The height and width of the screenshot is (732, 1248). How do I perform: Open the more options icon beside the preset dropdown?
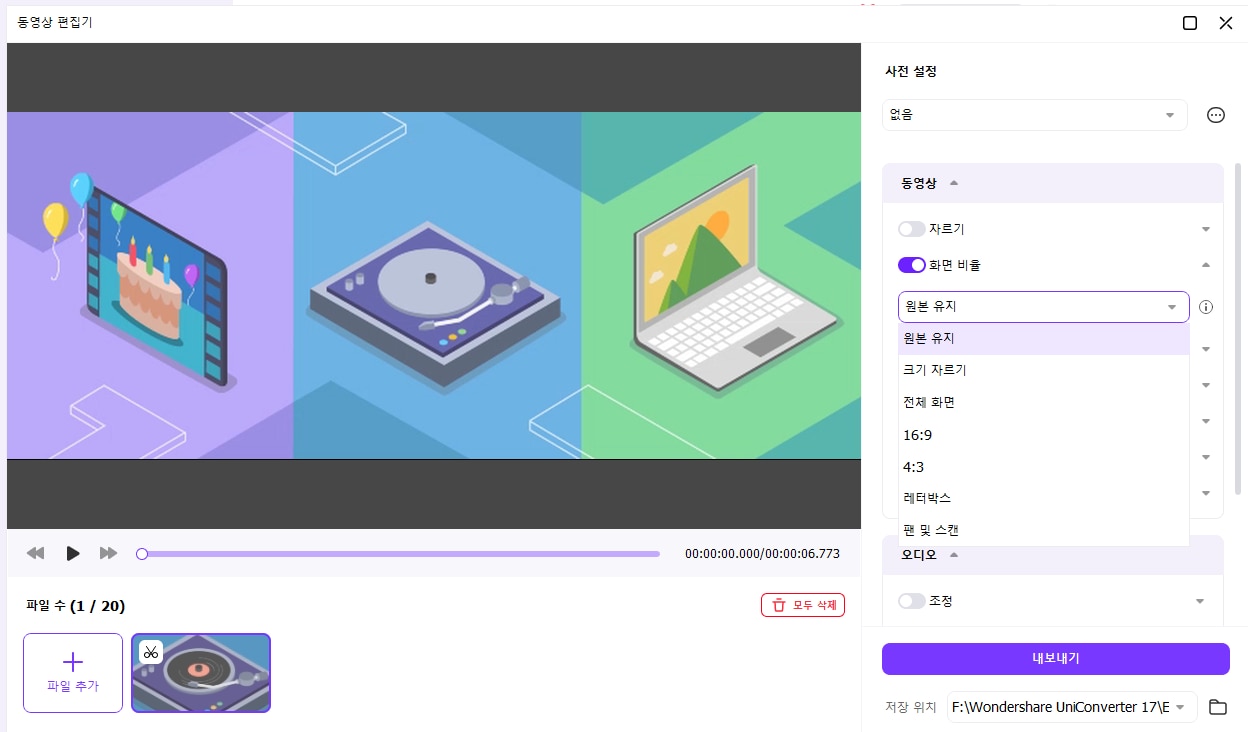(1215, 114)
